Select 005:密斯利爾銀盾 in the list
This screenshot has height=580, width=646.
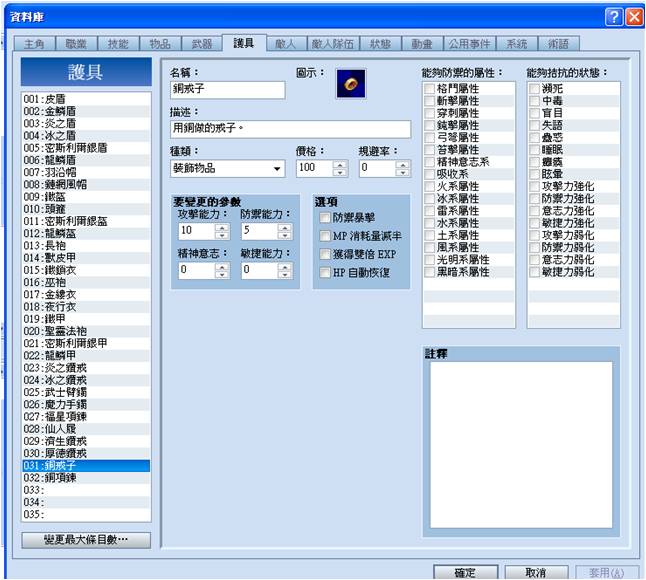tap(86, 148)
